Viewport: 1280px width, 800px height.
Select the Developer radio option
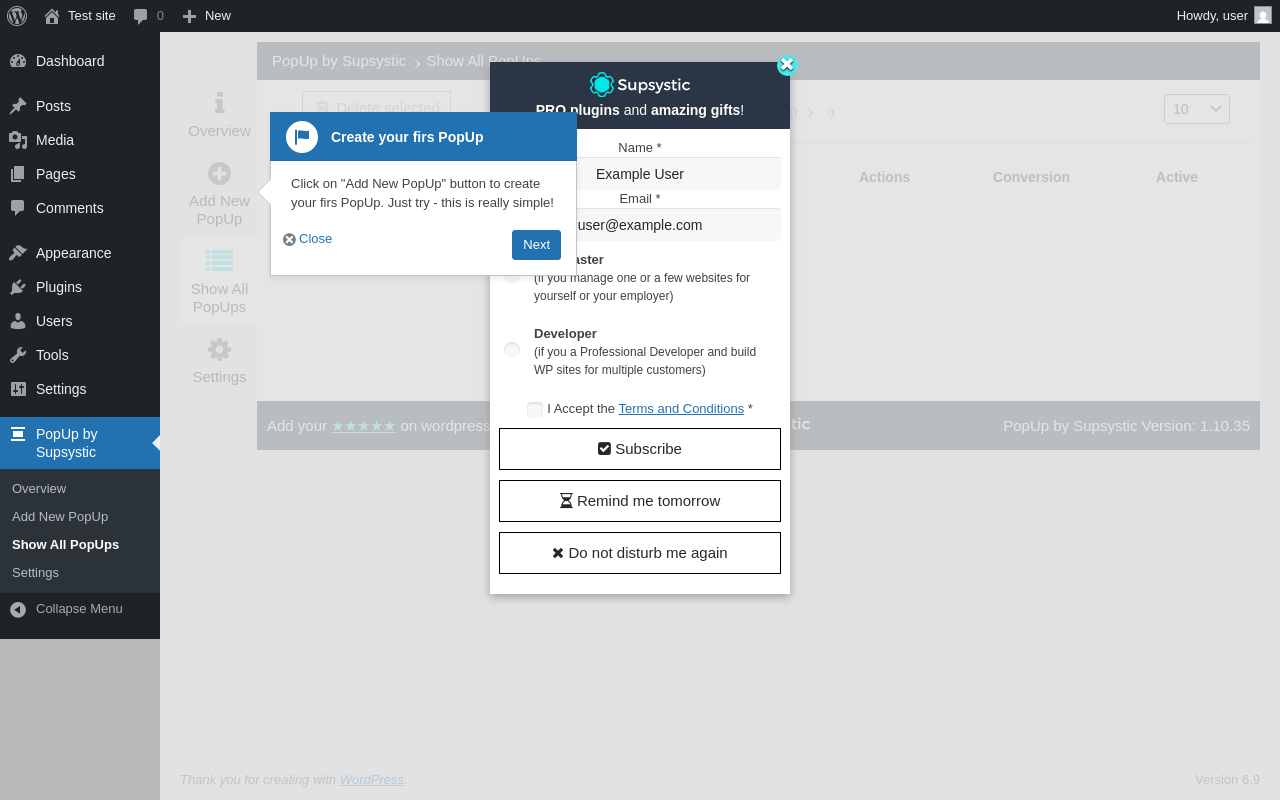512,350
